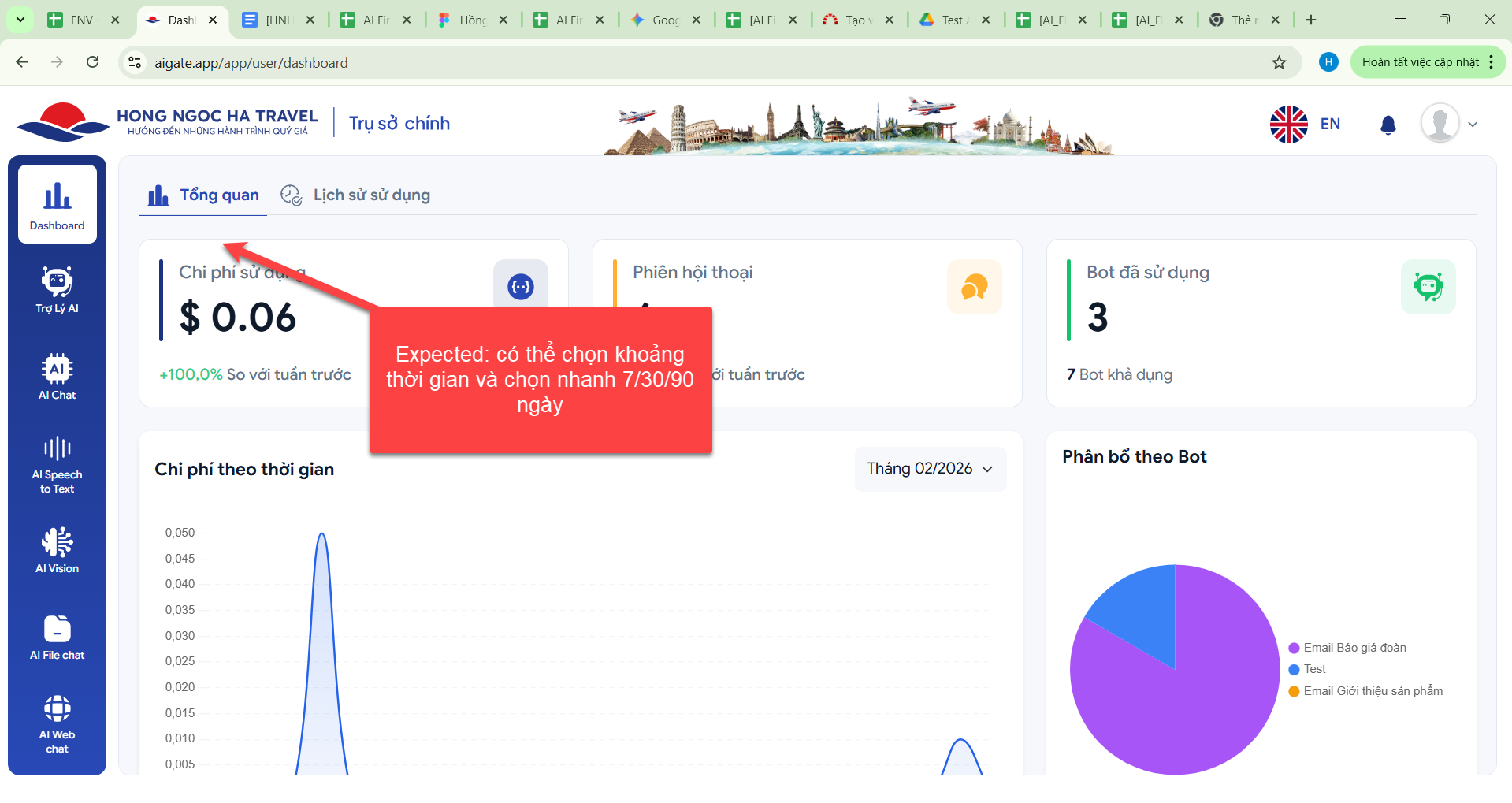Open AI Chat from the sidebar
1512x803 pixels.
(x=57, y=377)
